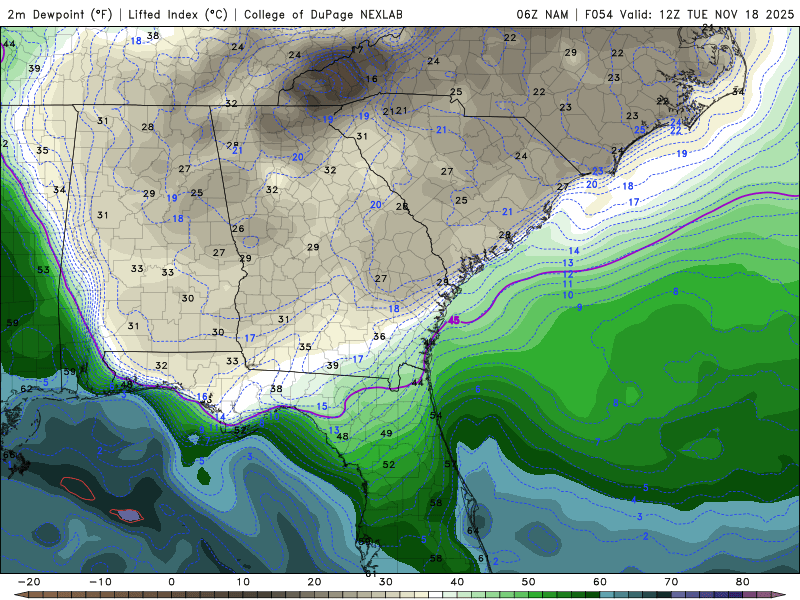Click the '70' label on the color scale
Image resolution: width=800 pixels, height=600 pixels.
click(671, 582)
